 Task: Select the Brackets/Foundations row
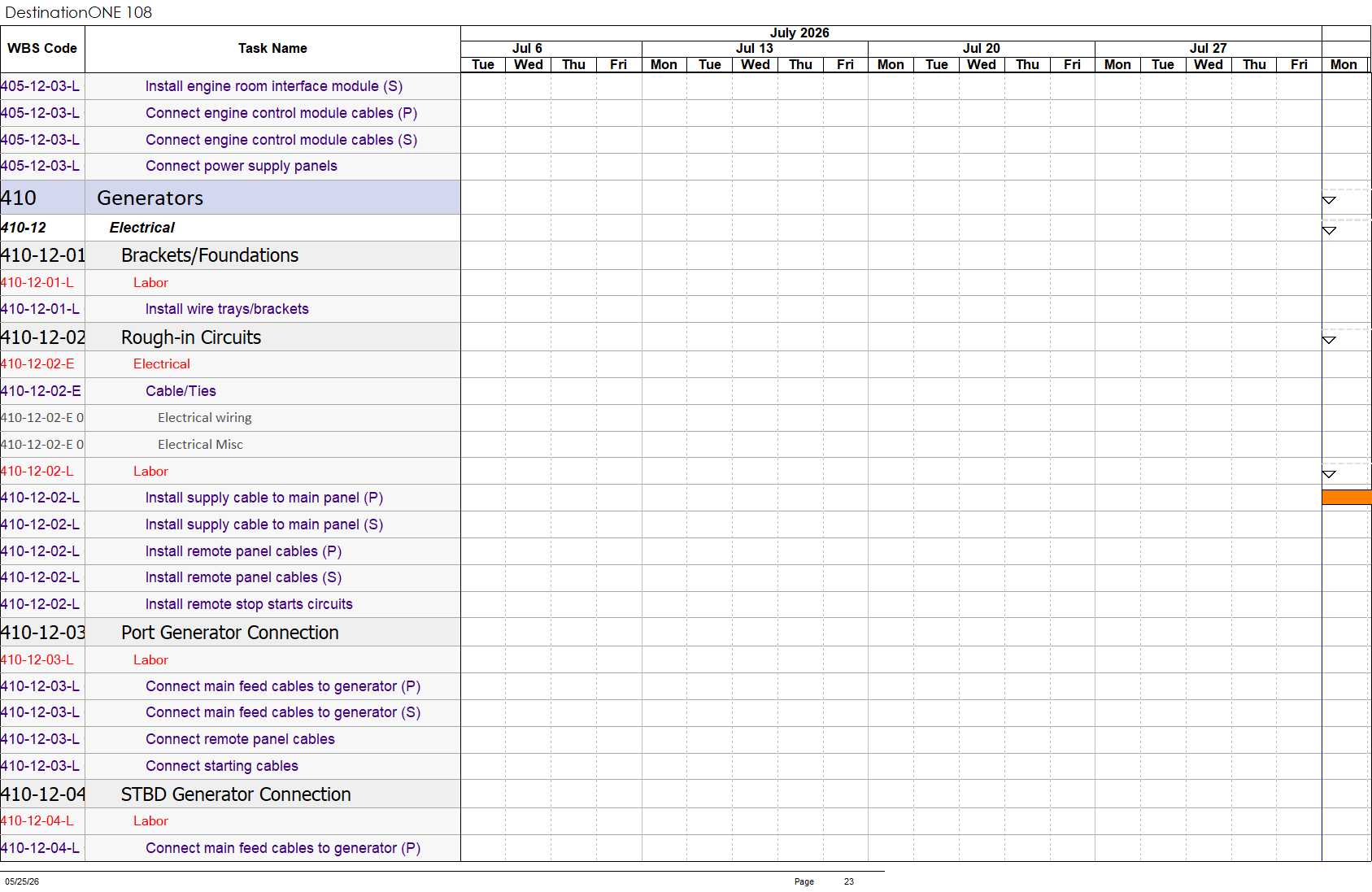pos(230,255)
